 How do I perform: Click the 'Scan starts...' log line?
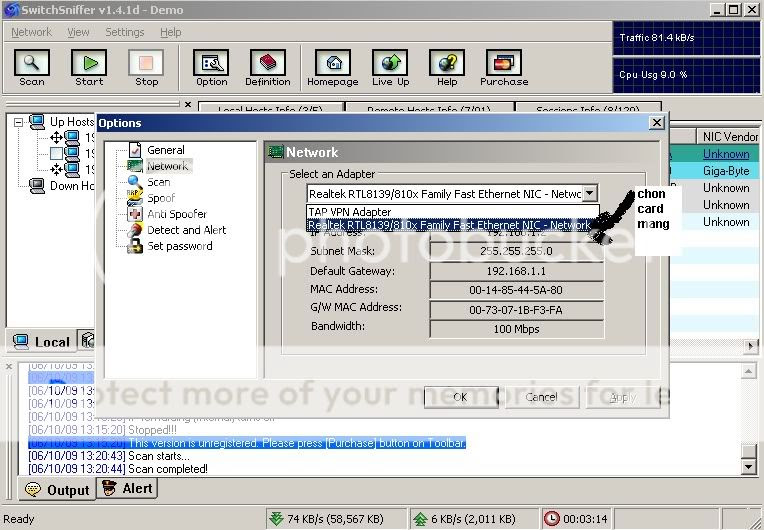[109, 456]
